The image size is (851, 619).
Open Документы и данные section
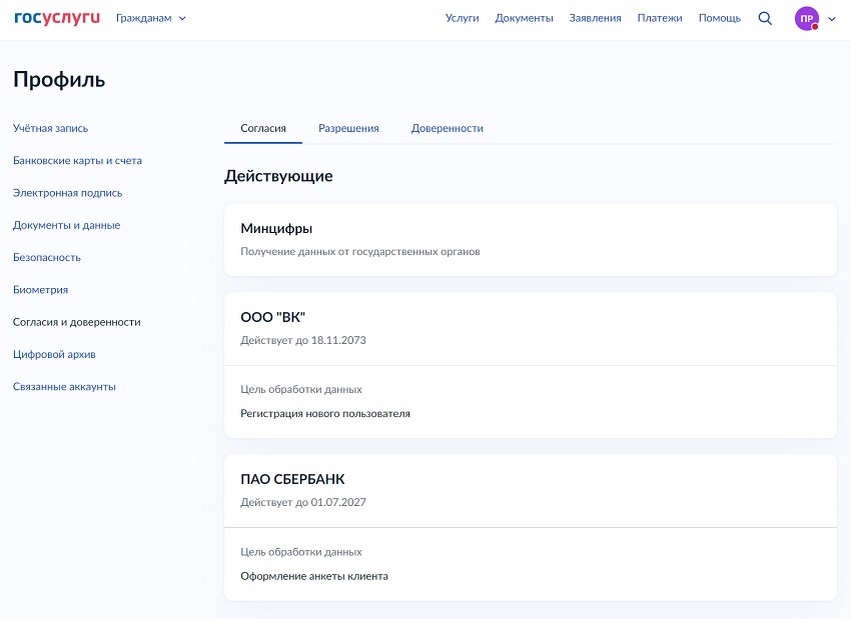tap(66, 225)
